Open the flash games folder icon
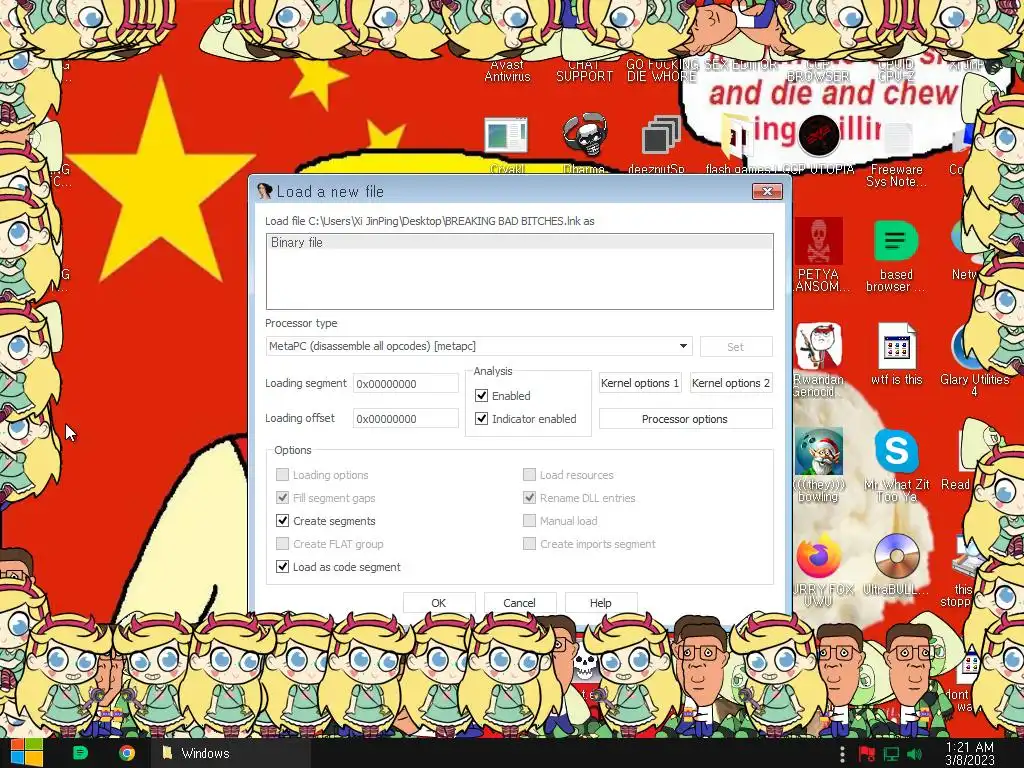 point(737,136)
